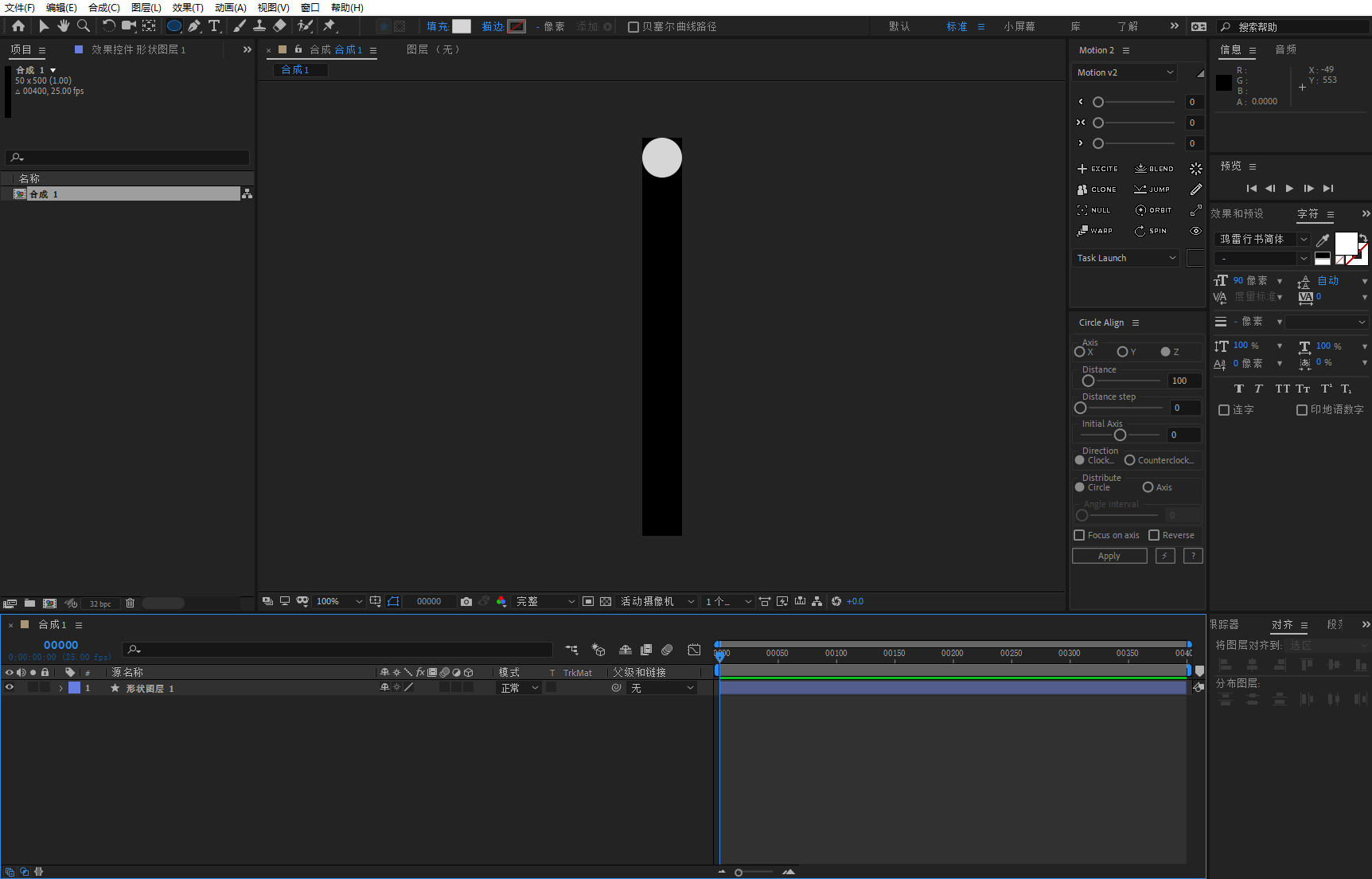The width and height of the screenshot is (1372, 879).
Task: Click the EXCITE button in Motion 2
Action: tap(1097, 169)
